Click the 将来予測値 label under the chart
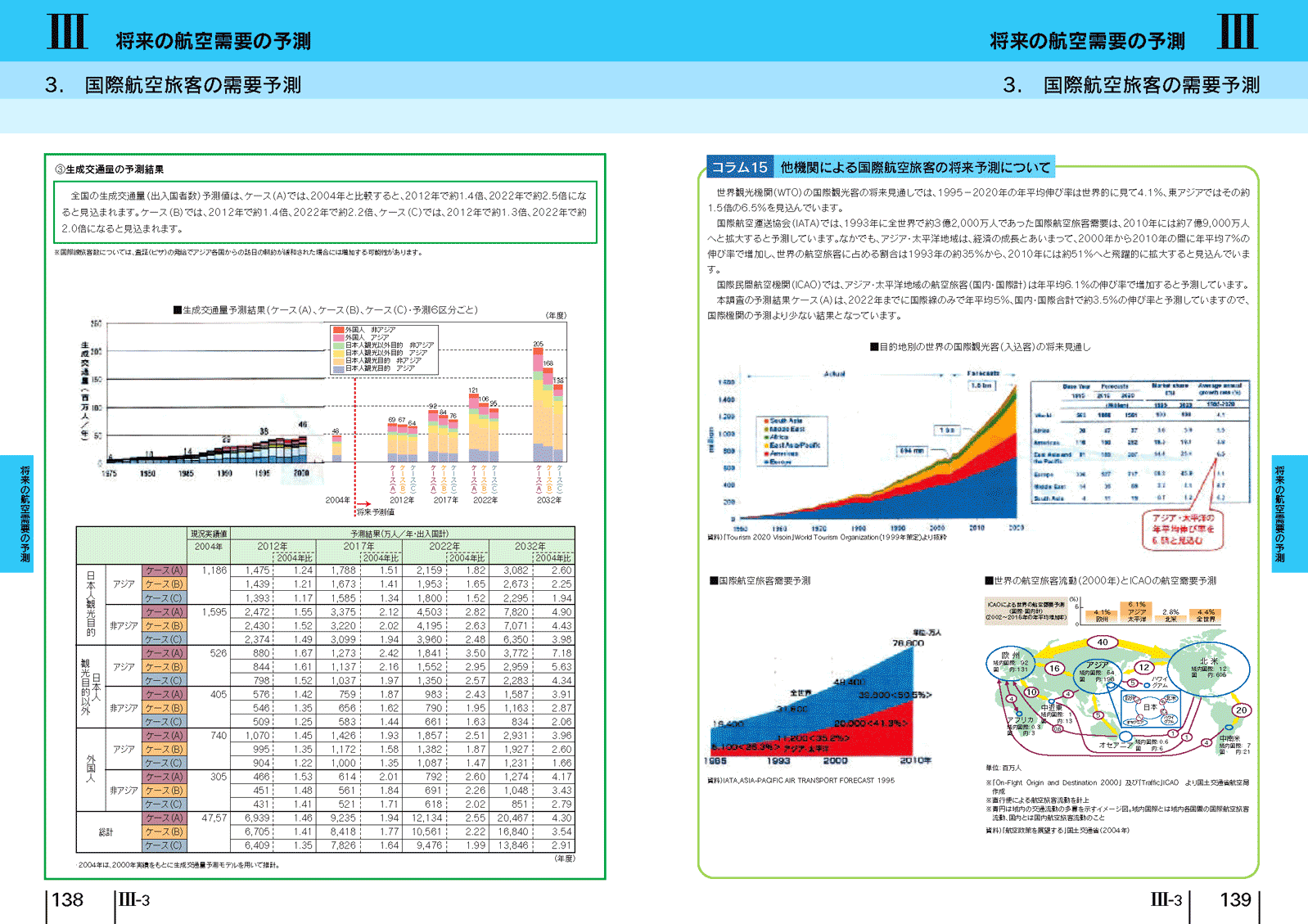Viewport: 1308px width, 924px height. (376, 512)
